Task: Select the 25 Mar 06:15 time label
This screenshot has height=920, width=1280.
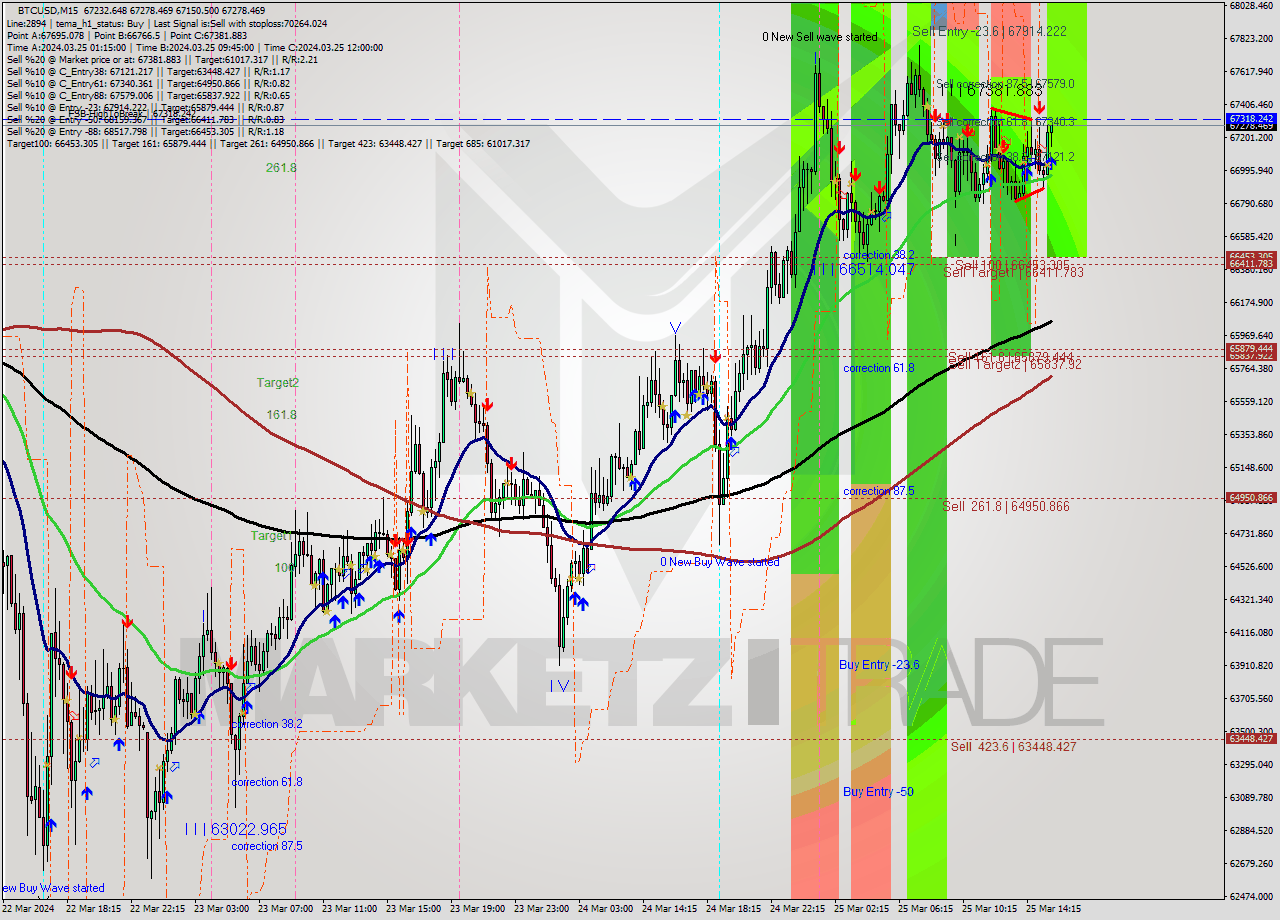Action: 925,909
